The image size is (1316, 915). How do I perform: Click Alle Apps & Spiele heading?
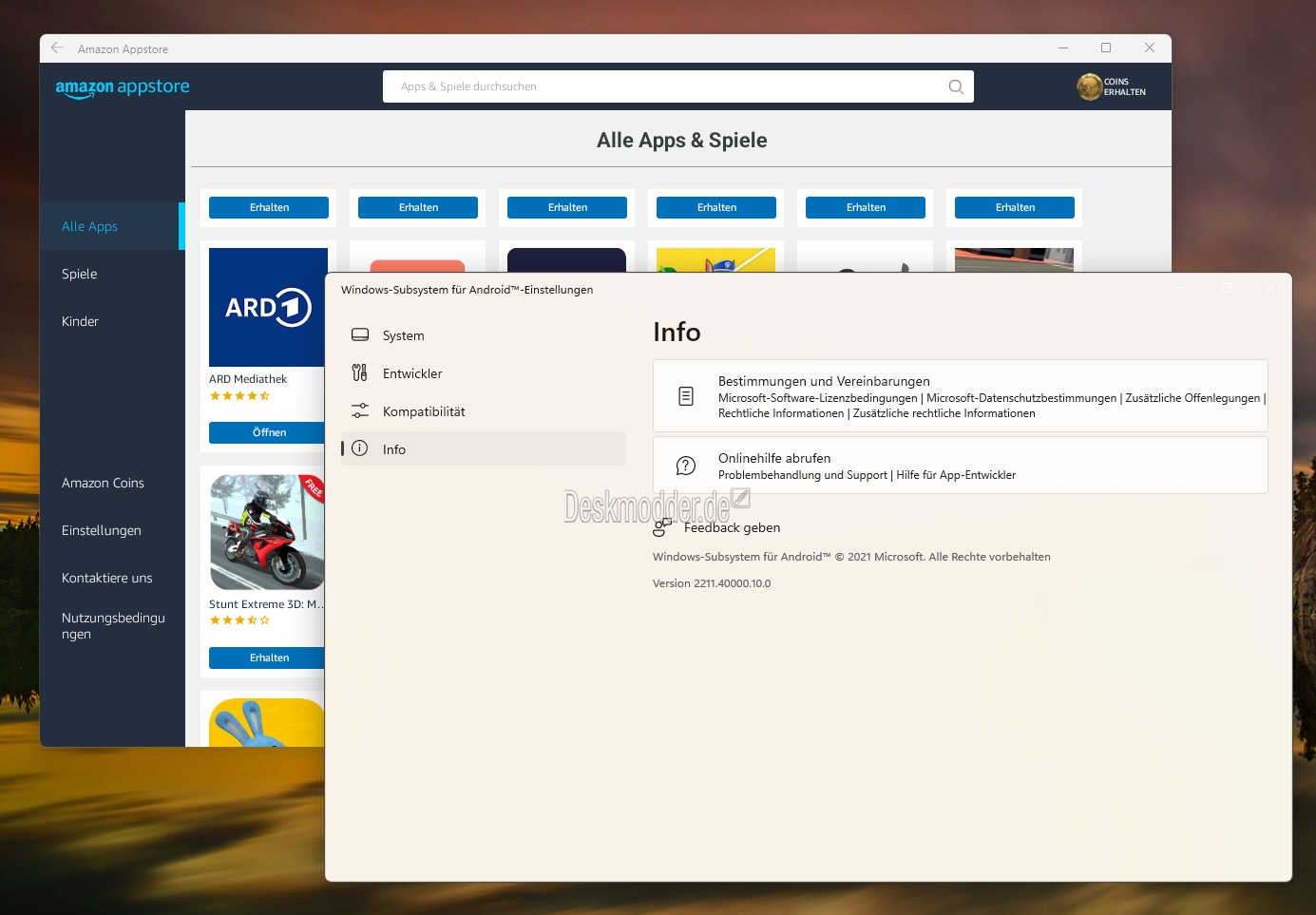[681, 141]
